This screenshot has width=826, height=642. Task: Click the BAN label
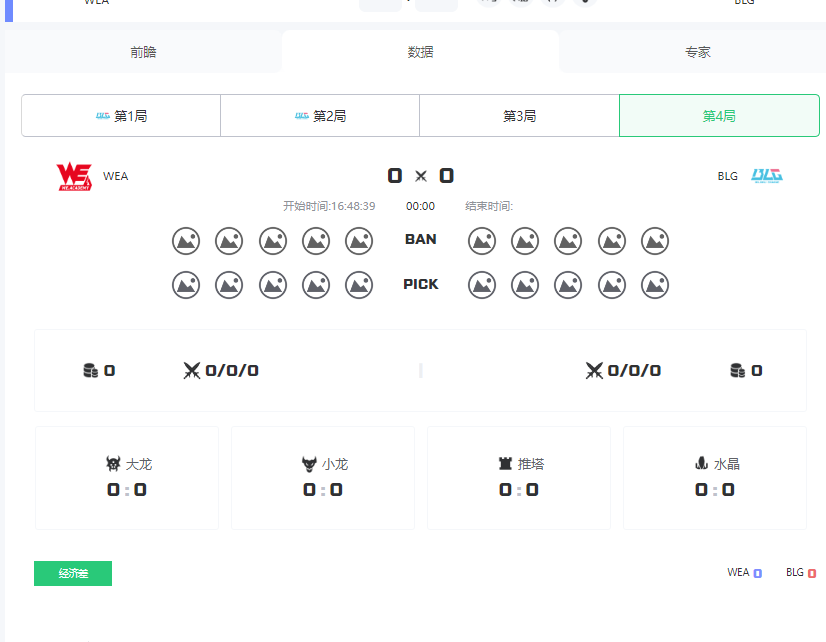[420, 239]
